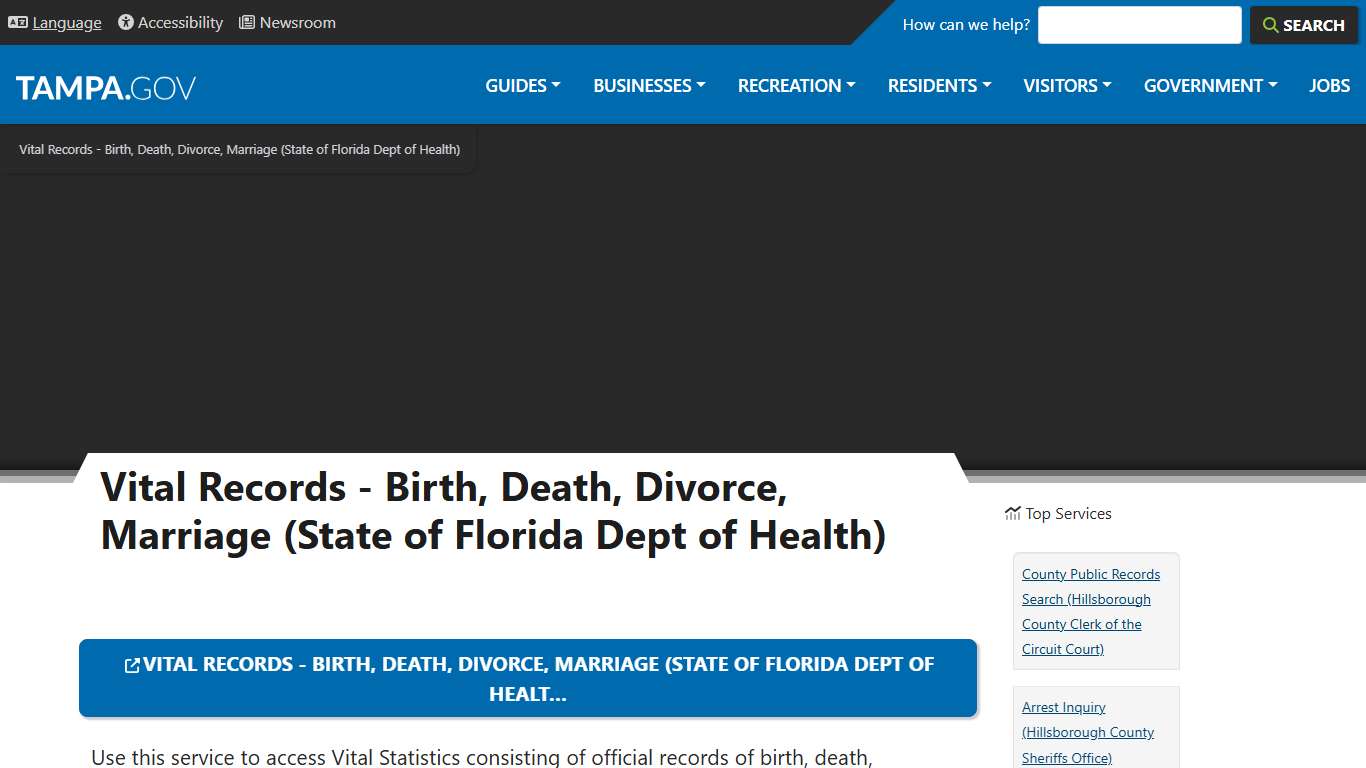Click the external link icon on the blue banner
The width and height of the screenshot is (1366, 768).
(x=131, y=663)
